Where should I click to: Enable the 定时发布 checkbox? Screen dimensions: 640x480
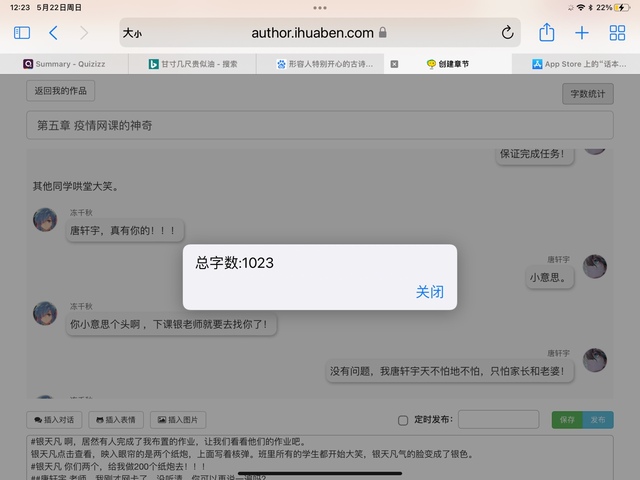(403, 420)
